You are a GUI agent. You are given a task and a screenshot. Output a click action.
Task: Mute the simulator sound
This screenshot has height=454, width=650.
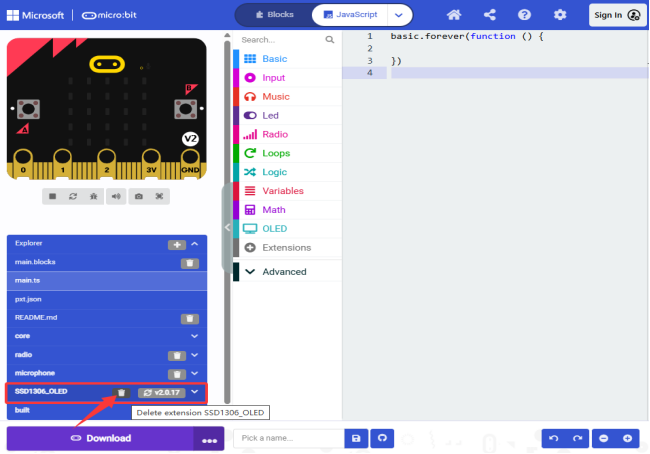pyautogui.click(x=116, y=196)
